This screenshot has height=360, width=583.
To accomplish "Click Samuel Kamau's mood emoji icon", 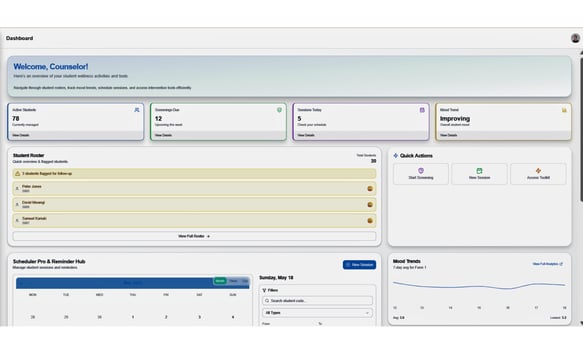I will point(370,221).
